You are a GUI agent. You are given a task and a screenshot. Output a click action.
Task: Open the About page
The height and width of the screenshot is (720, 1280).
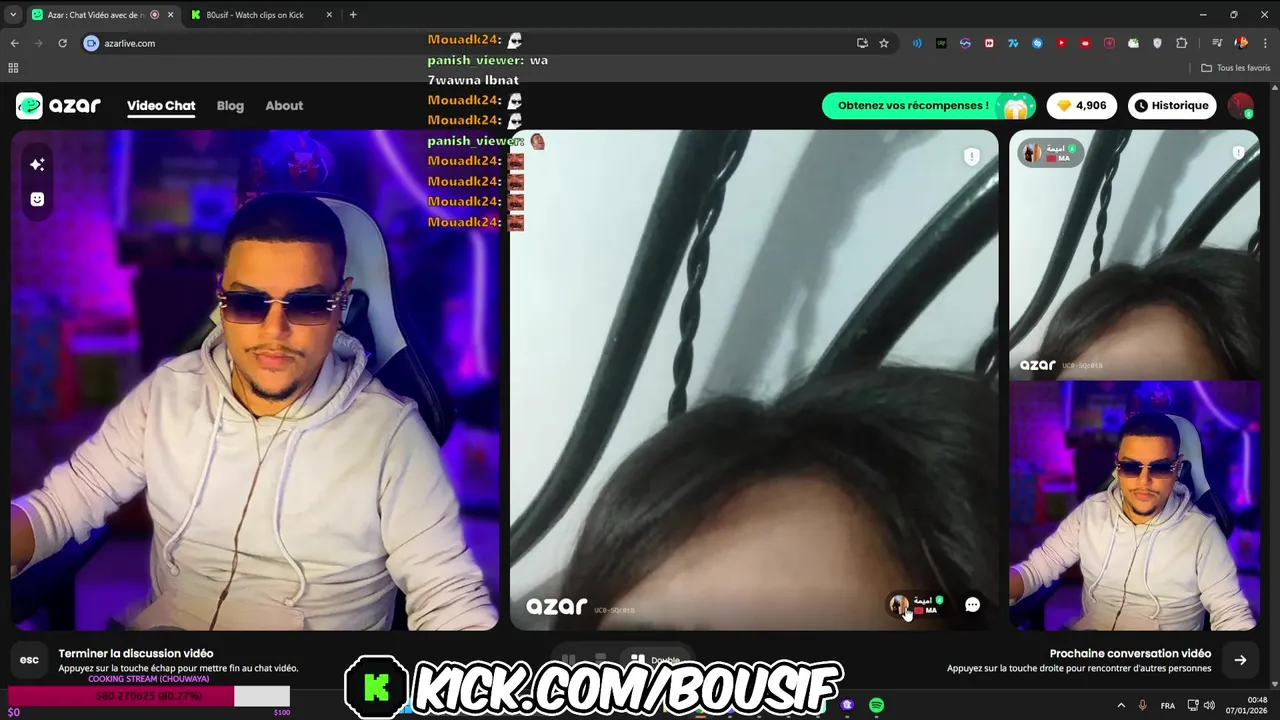point(284,106)
